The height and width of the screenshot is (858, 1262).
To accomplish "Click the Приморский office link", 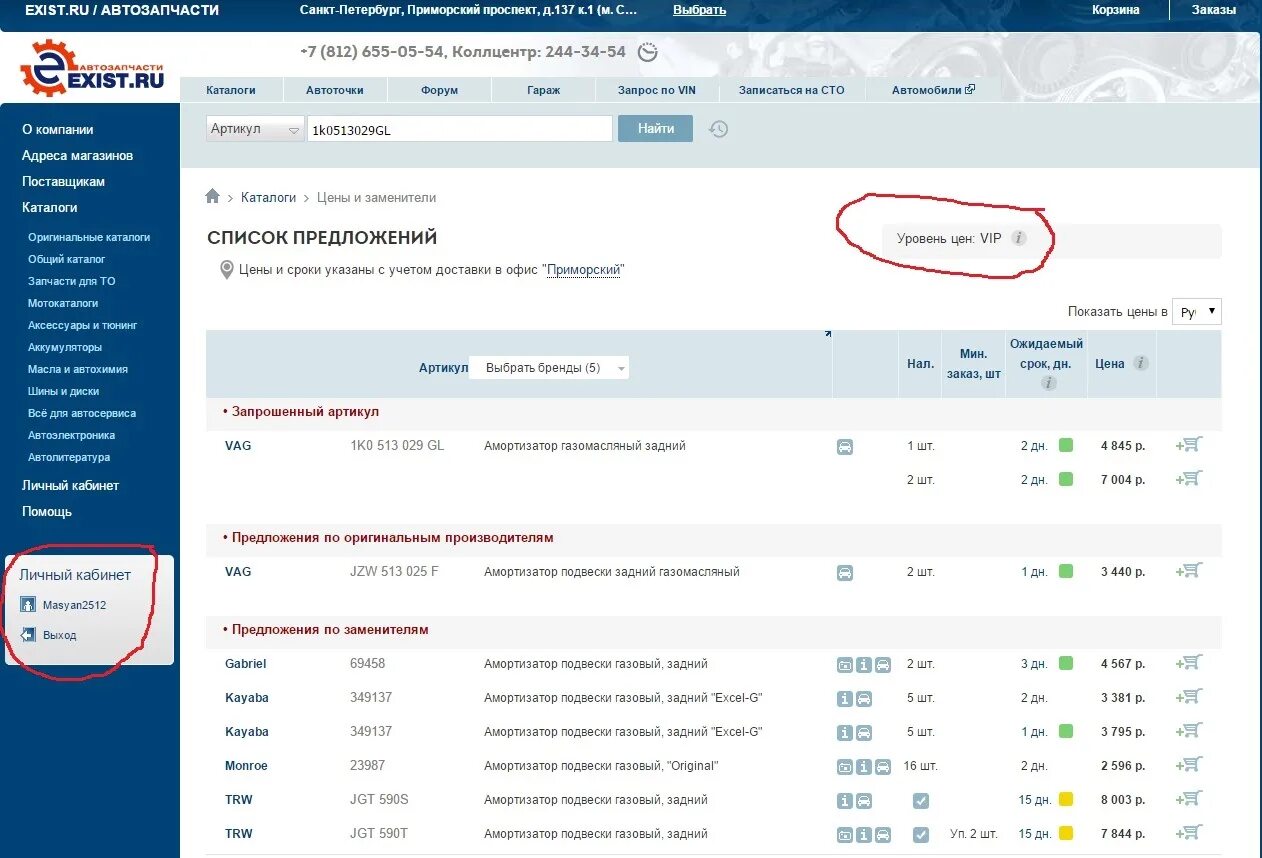I will point(585,270).
